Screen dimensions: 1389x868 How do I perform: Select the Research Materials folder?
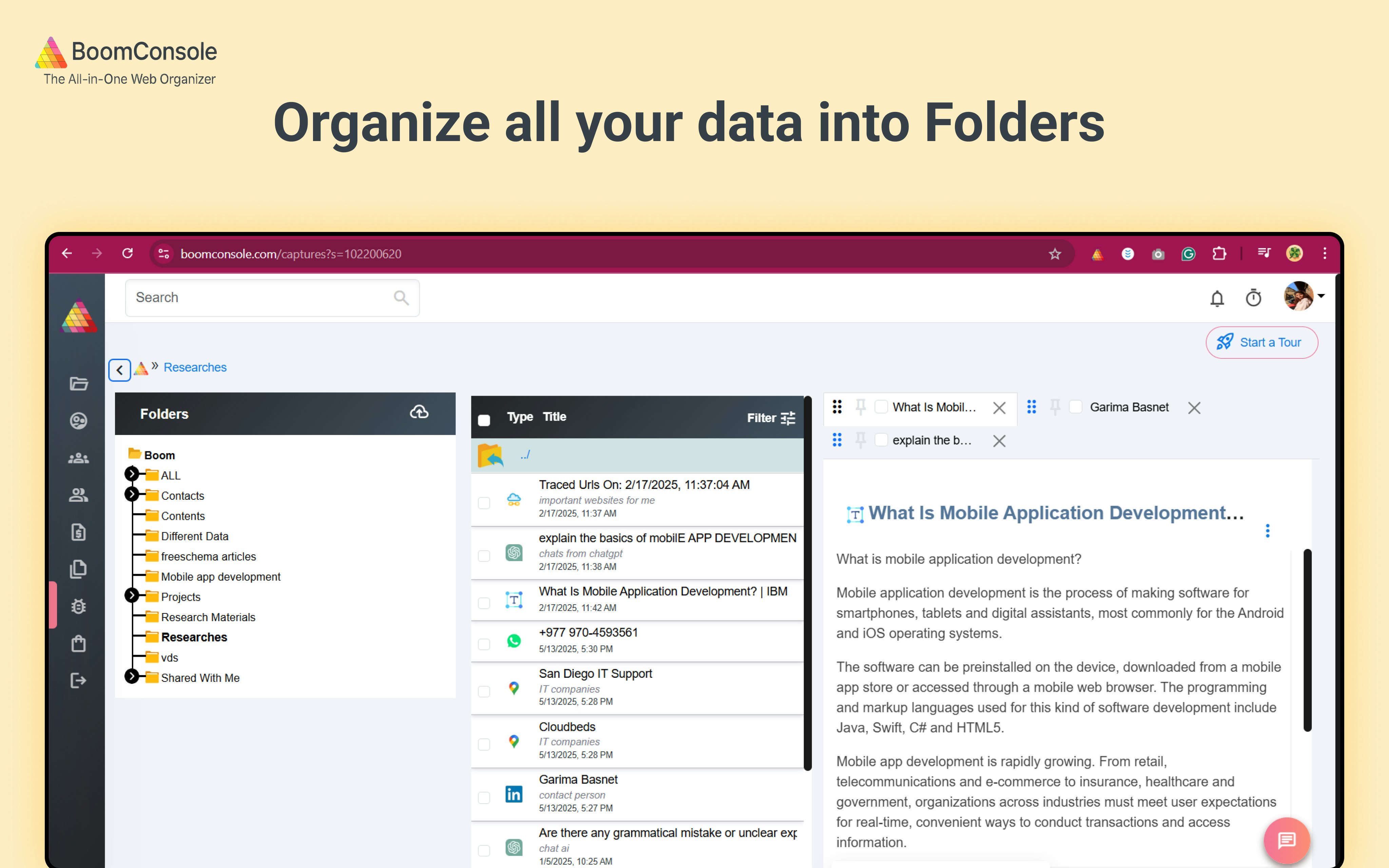pos(208,617)
